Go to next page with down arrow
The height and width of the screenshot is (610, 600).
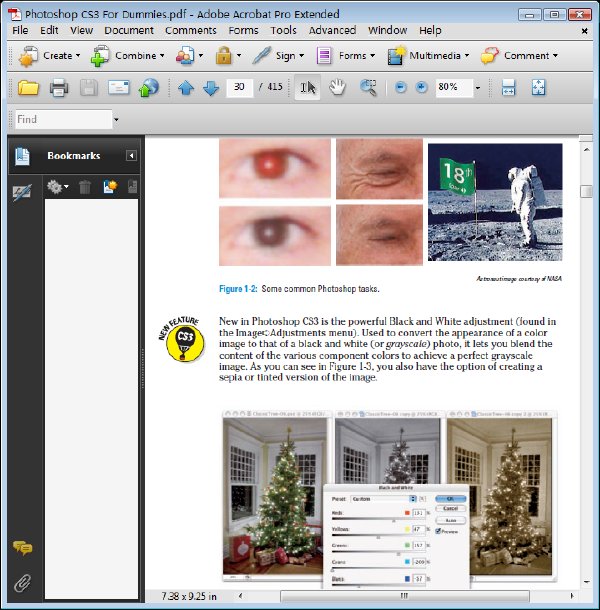[x=211, y=88]
